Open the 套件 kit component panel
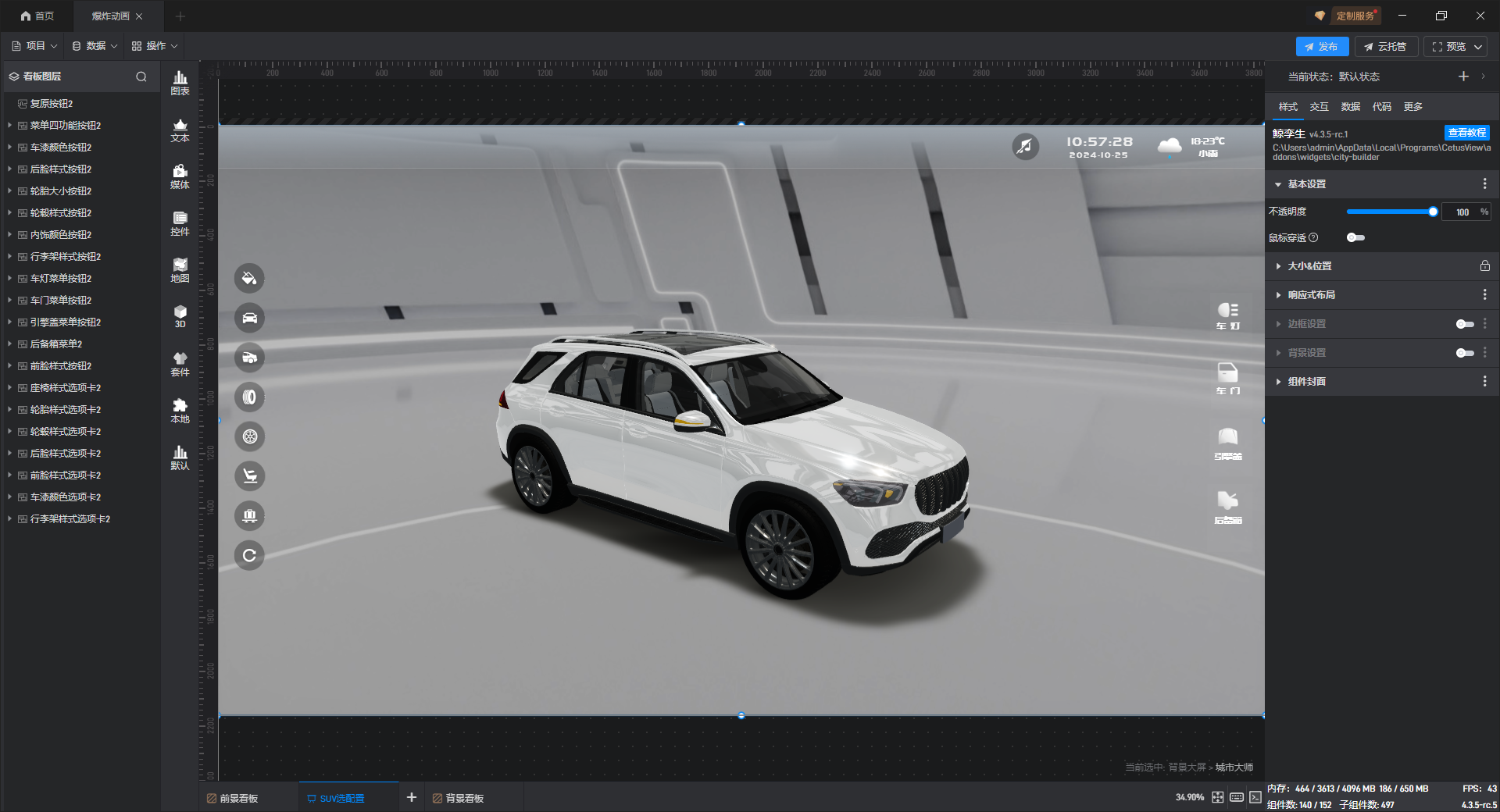This screenshot has width=1500, height=812. pyautogui.click(x=180, y=364)
